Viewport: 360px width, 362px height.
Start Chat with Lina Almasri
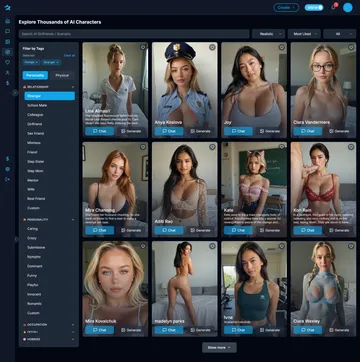(100, 131)
